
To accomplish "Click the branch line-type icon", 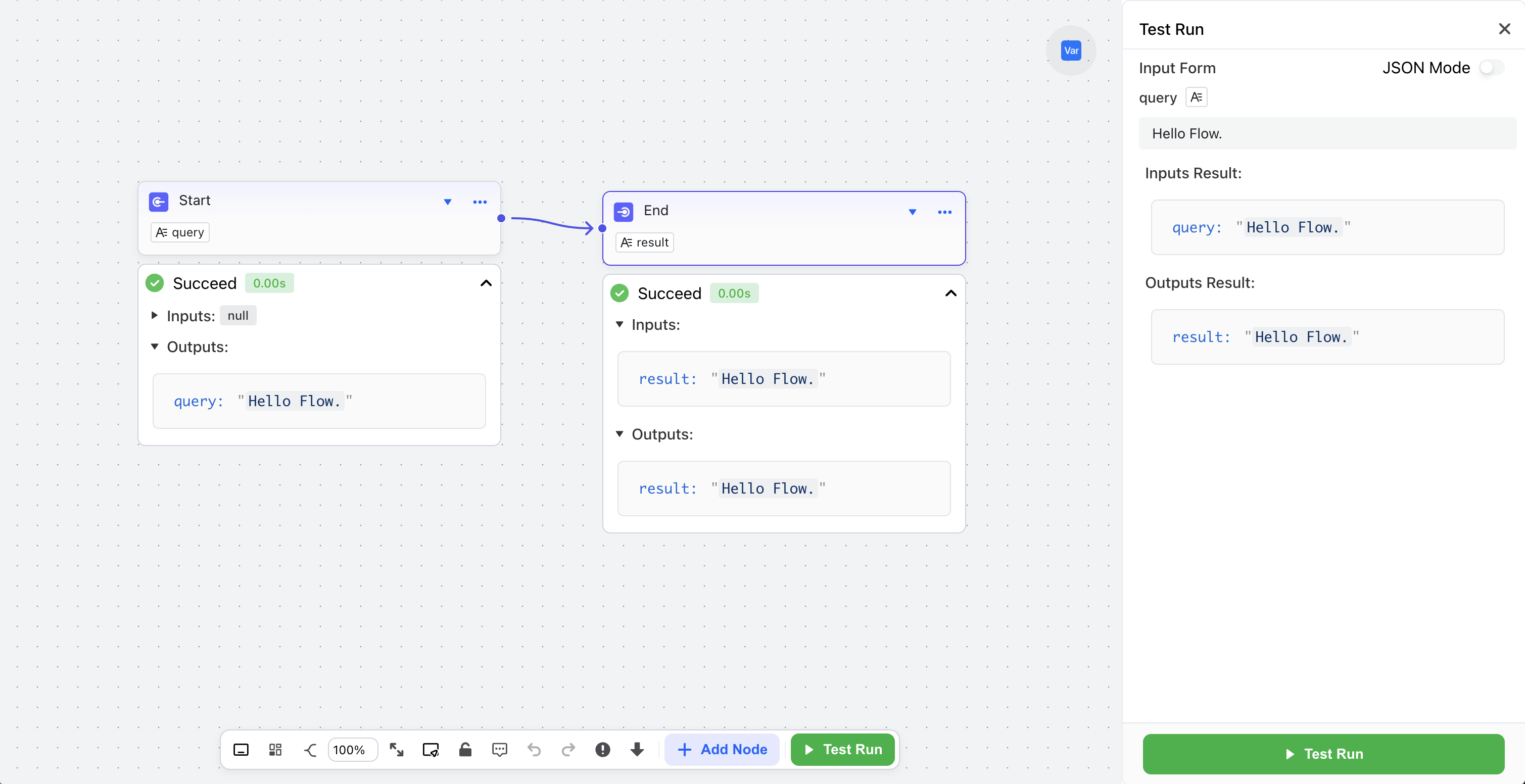I will pyautogui.click(x=310, y=750).
